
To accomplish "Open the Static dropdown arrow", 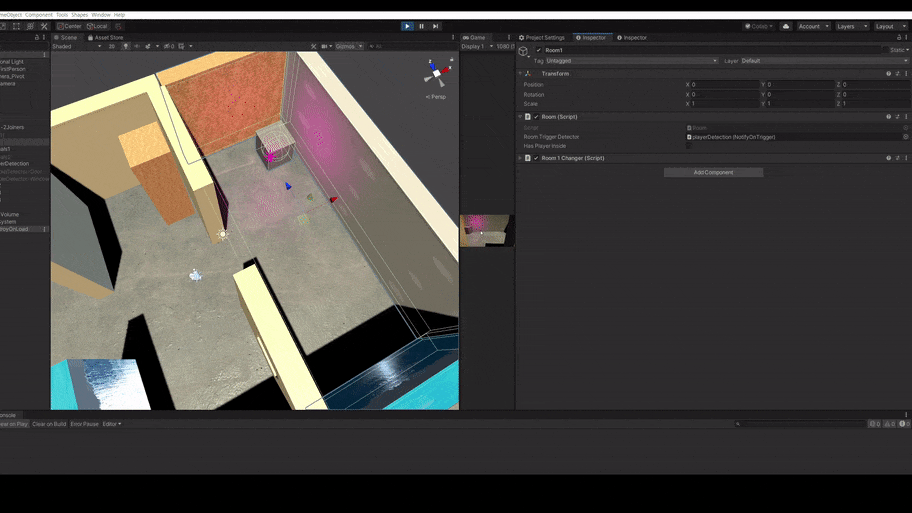I will (907, 50).
